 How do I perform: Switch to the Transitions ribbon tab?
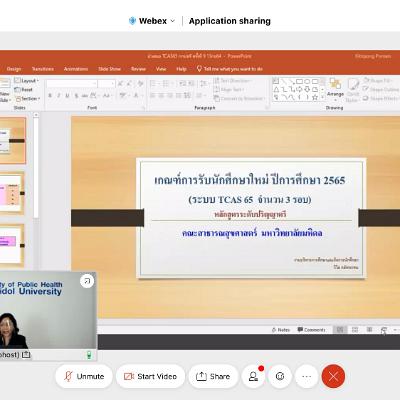point(43,69)
